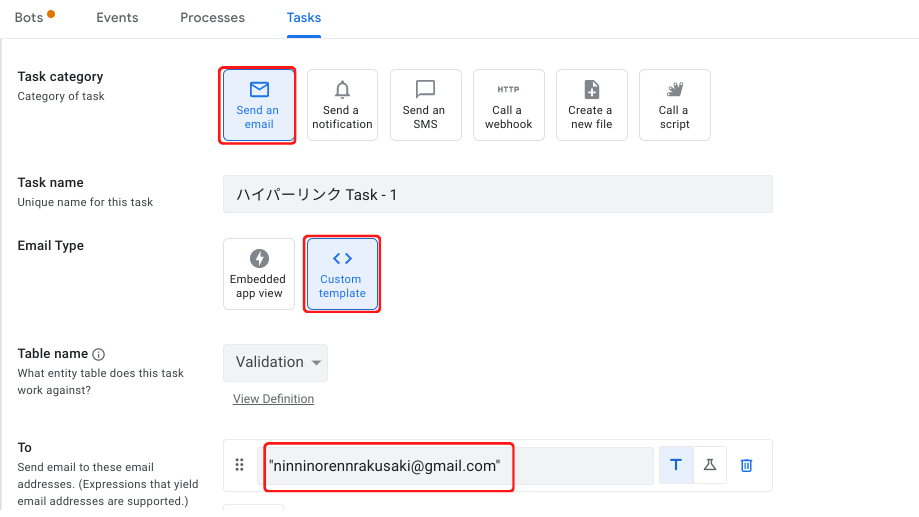Select Embedded app view email type
The height and width of the screenshot is (517, 919).
[x=258, y=274]
